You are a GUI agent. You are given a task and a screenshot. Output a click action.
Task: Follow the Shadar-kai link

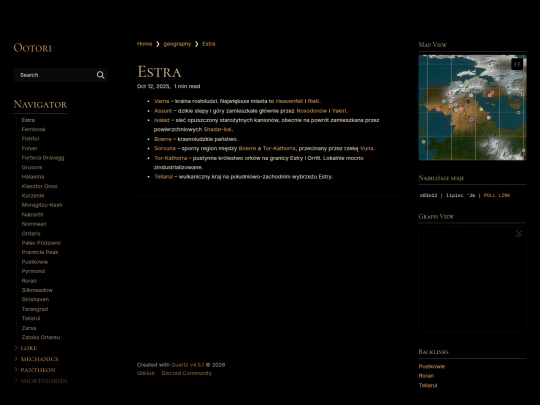(x=217, y=129)
